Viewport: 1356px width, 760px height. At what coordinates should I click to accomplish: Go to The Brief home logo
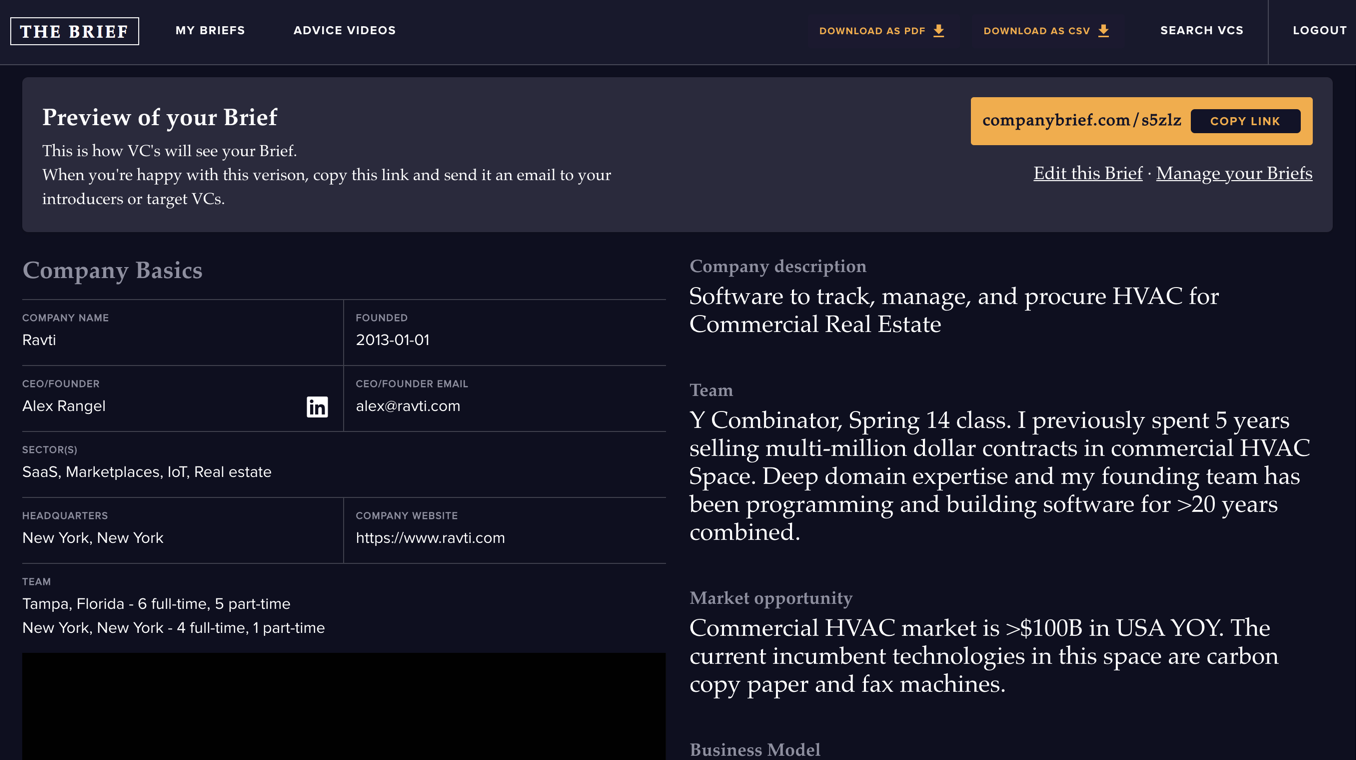pos(75,31)
